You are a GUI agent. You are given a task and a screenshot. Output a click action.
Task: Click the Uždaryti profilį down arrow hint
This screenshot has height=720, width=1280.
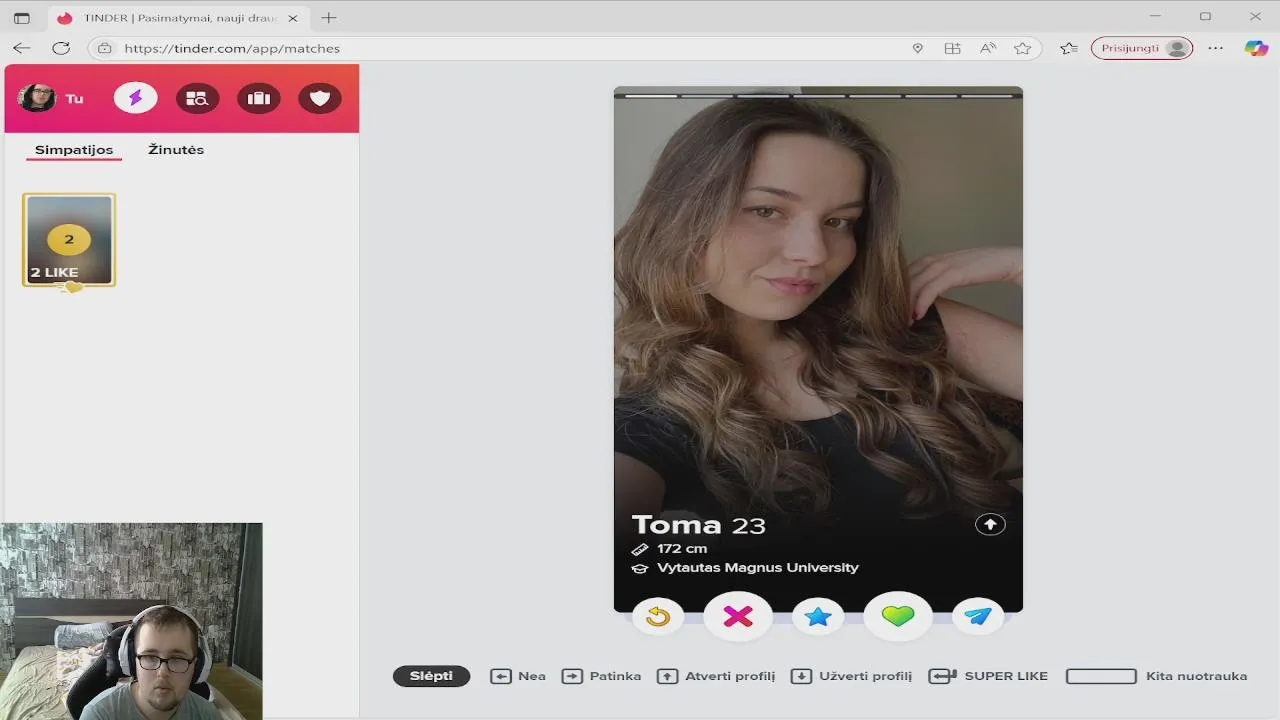(851, 676)
